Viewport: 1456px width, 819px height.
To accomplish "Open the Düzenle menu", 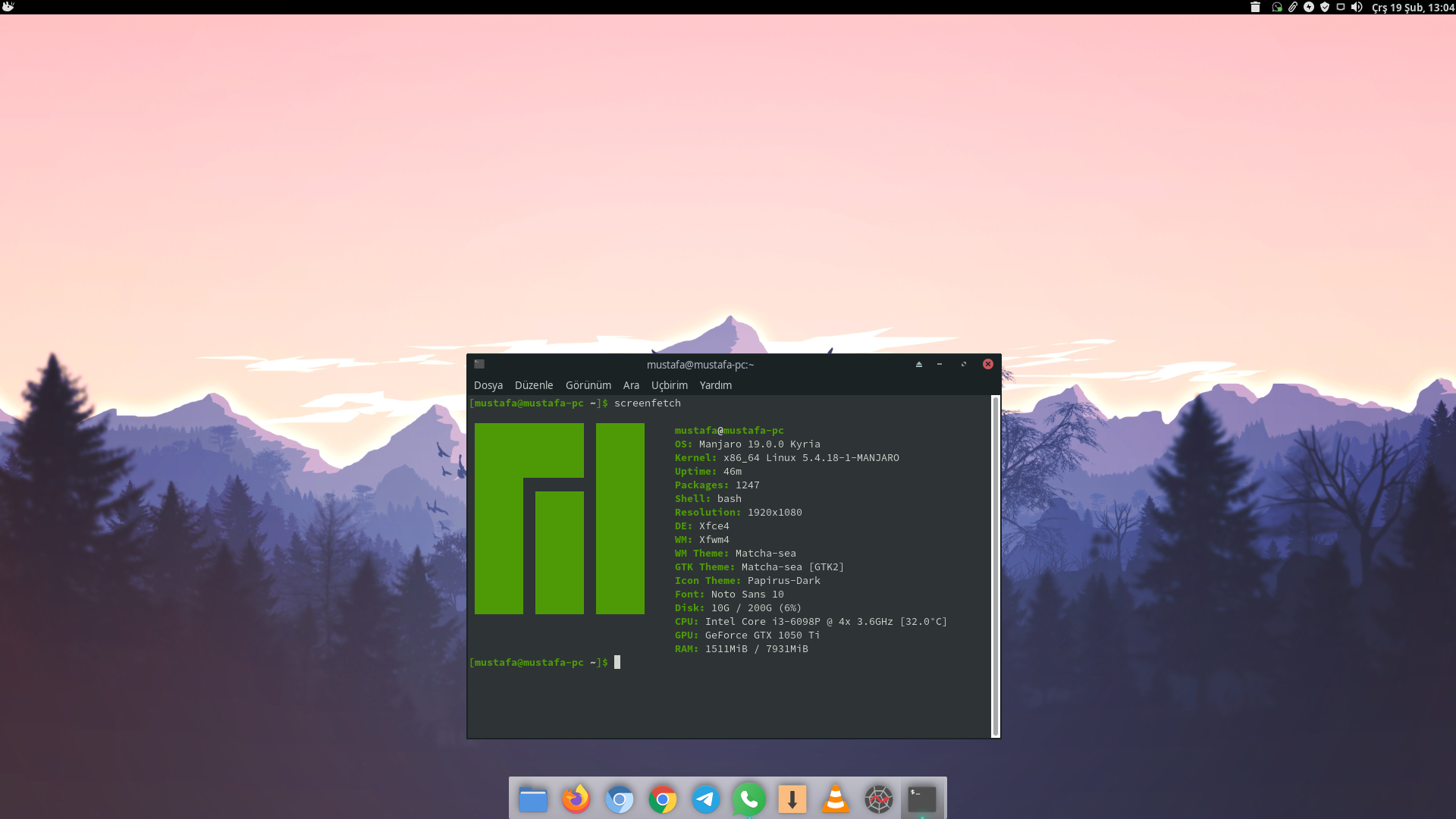I will (533, 385).
